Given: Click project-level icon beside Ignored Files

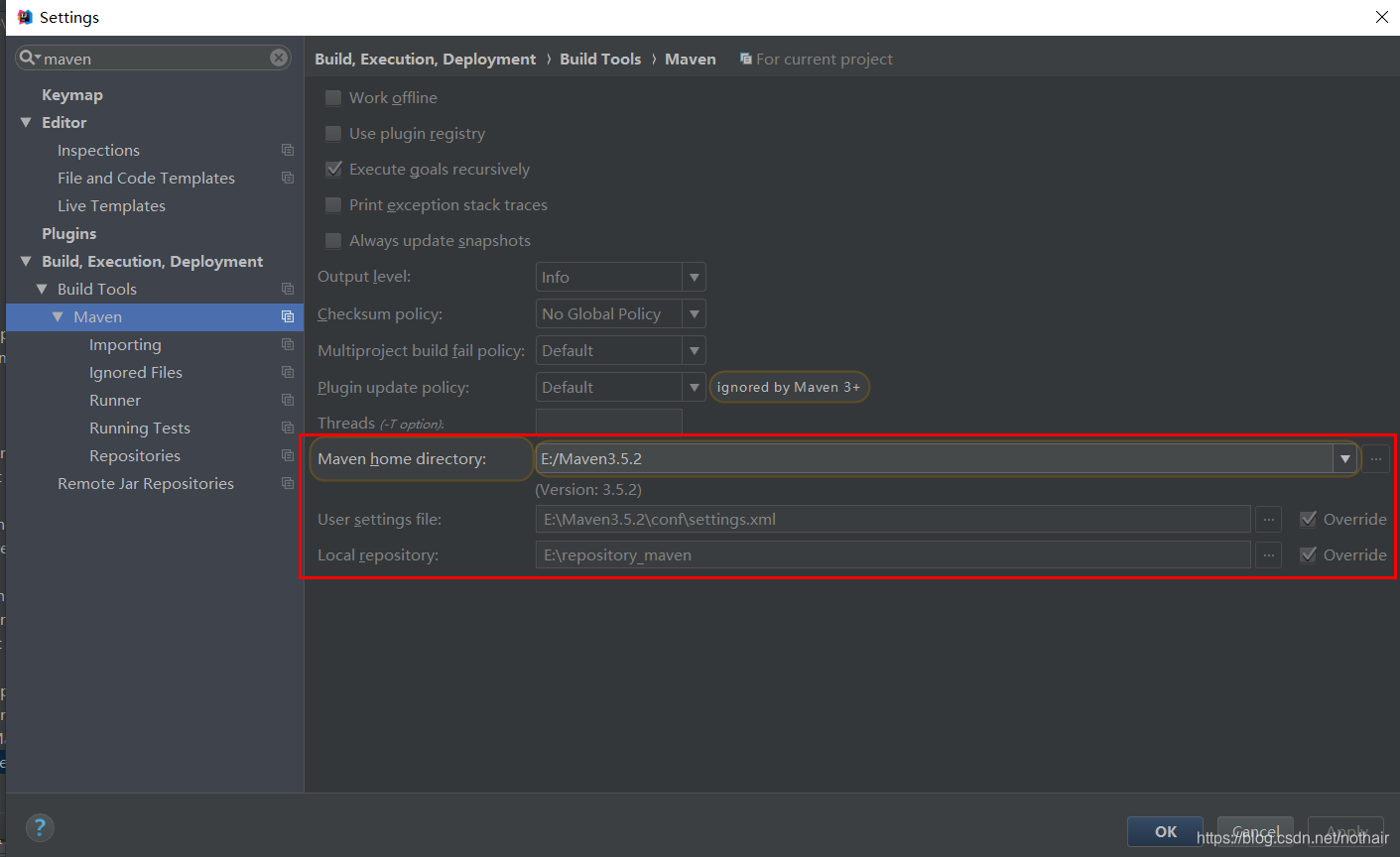Looking at the screenshot, I should click(x=288, y=372).
